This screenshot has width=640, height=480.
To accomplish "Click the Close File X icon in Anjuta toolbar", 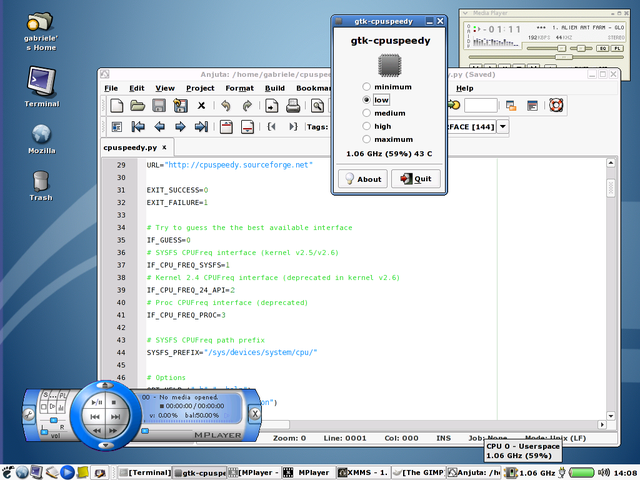I will point(201,106).
